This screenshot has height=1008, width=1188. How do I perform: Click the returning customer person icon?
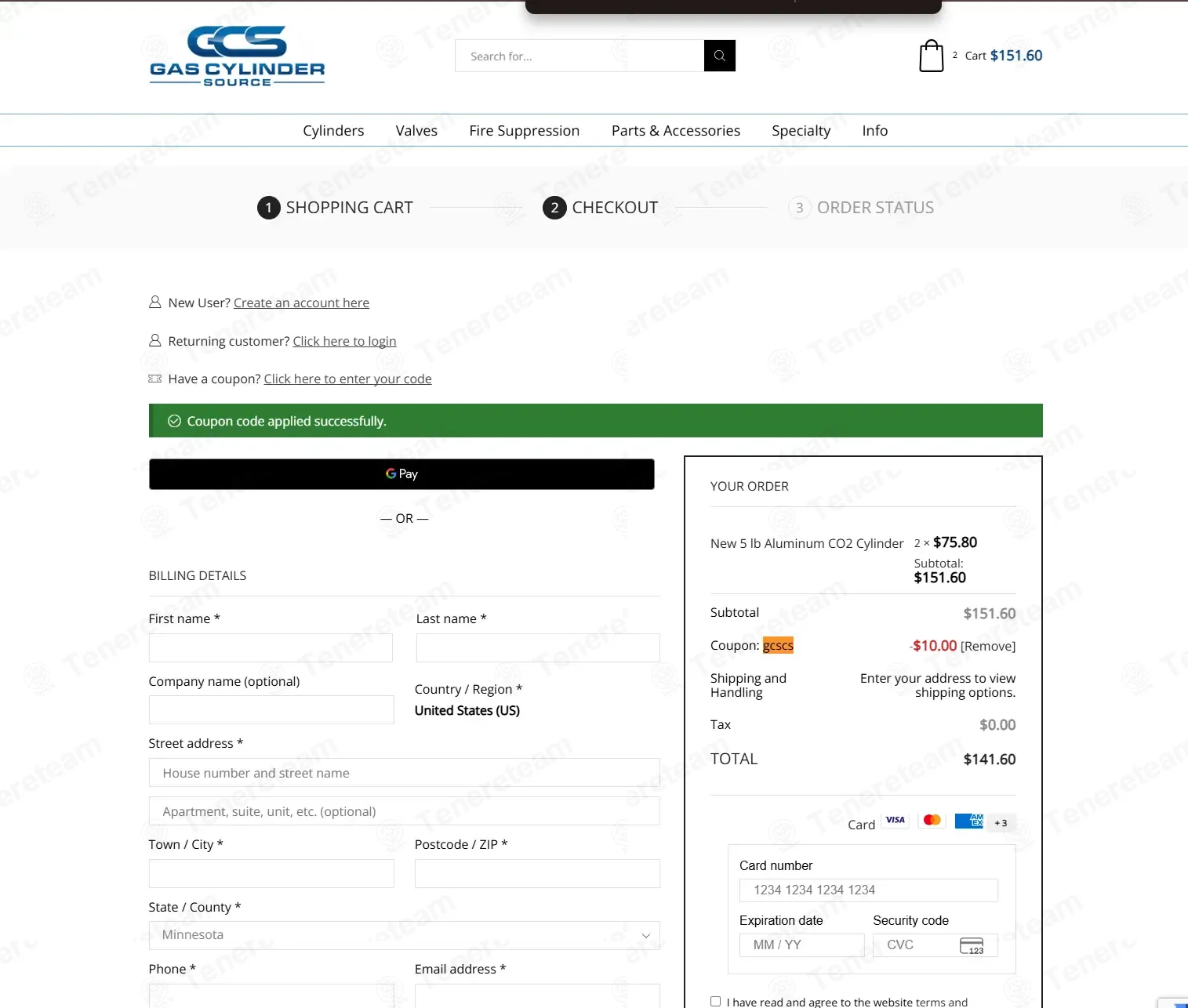coord(155,340)
